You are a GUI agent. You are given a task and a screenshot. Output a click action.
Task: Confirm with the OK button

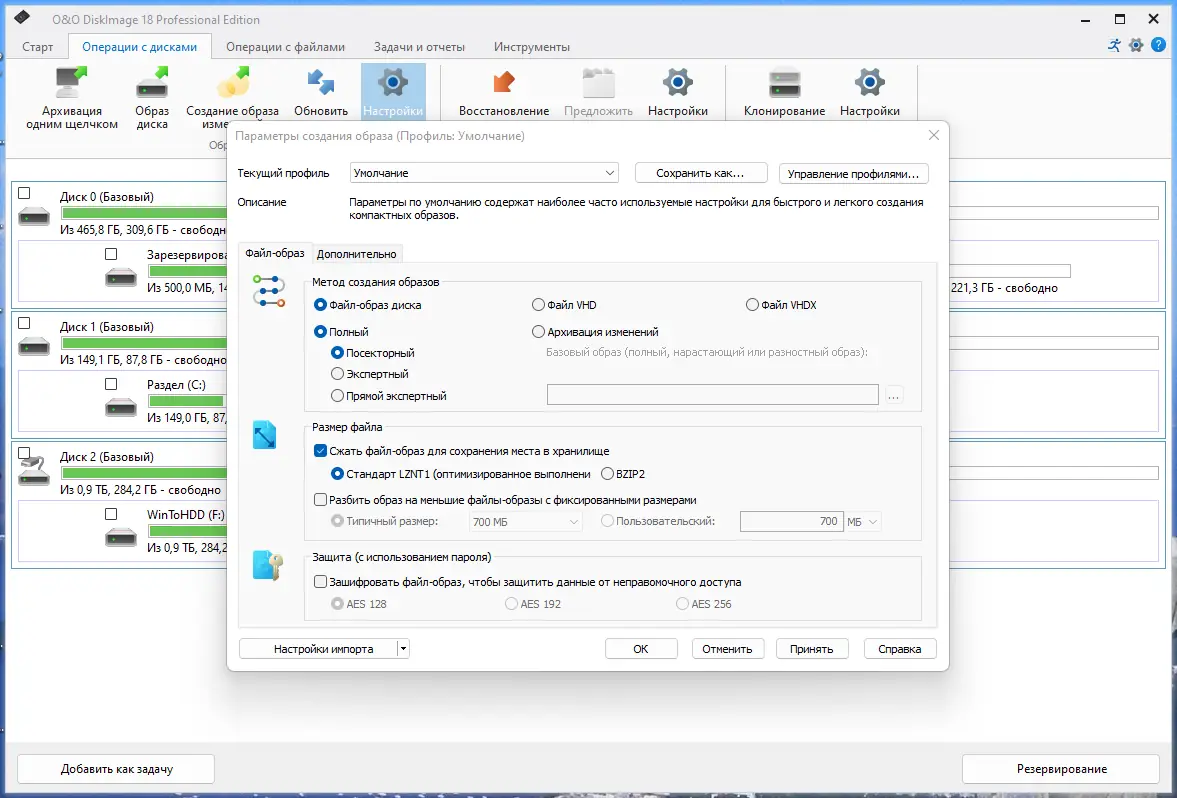pyautogui.click(x=641, y=649)
